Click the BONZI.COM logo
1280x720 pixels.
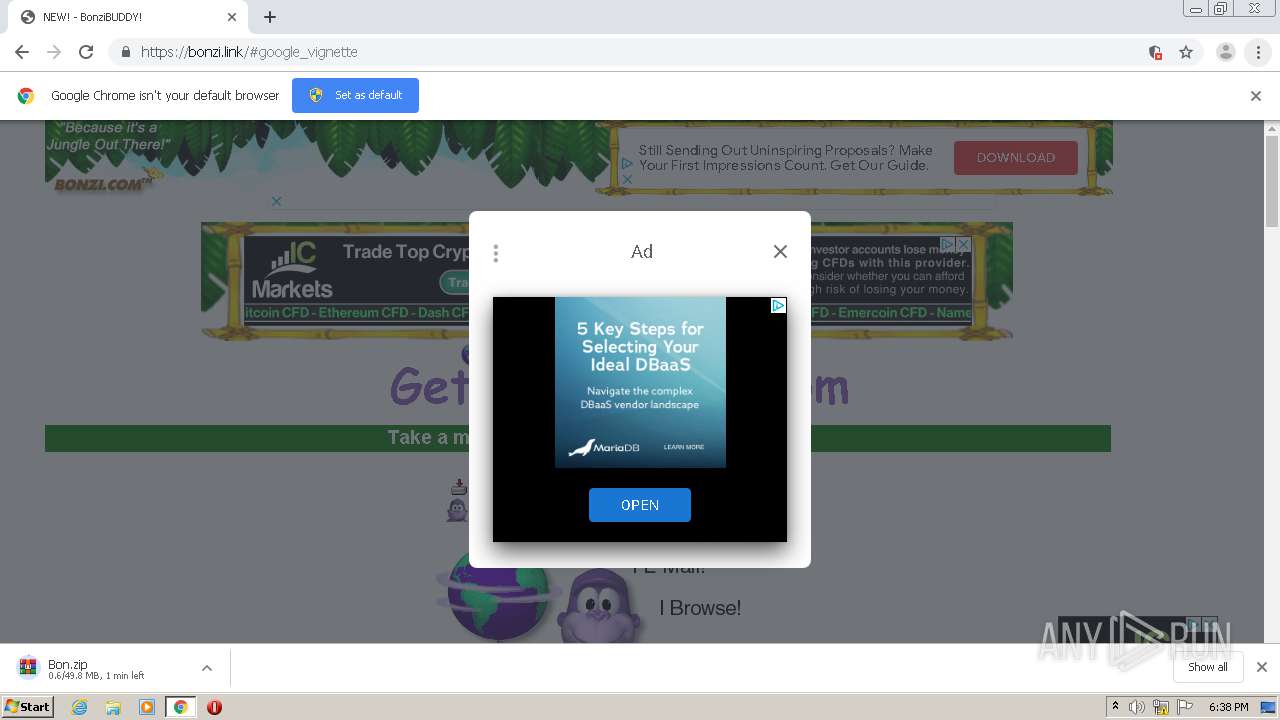coord(102,184)
